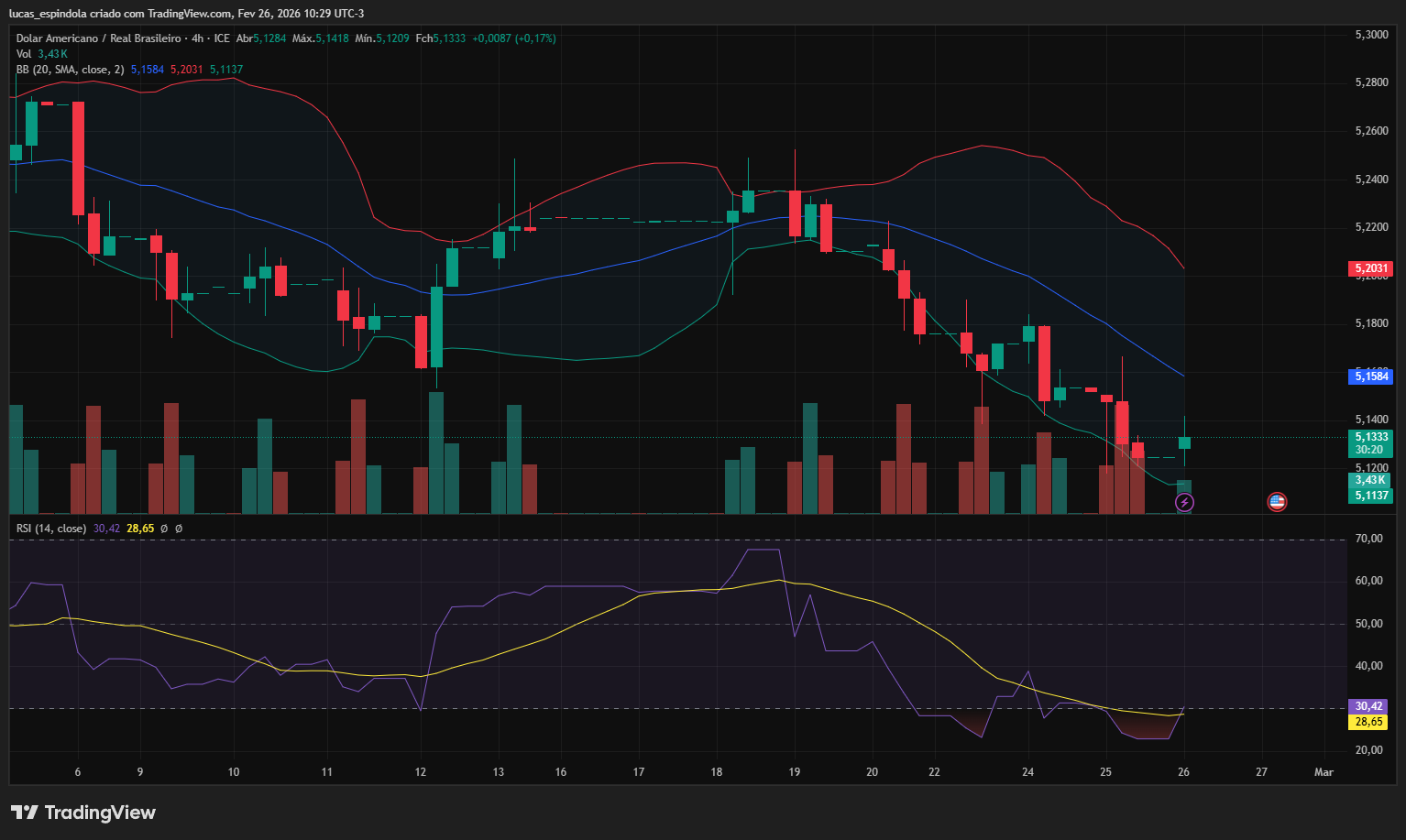Click the 5,3000 level on price scale
The height and width of the screenshot is (840, 1406).
(x=1371, y=35)
